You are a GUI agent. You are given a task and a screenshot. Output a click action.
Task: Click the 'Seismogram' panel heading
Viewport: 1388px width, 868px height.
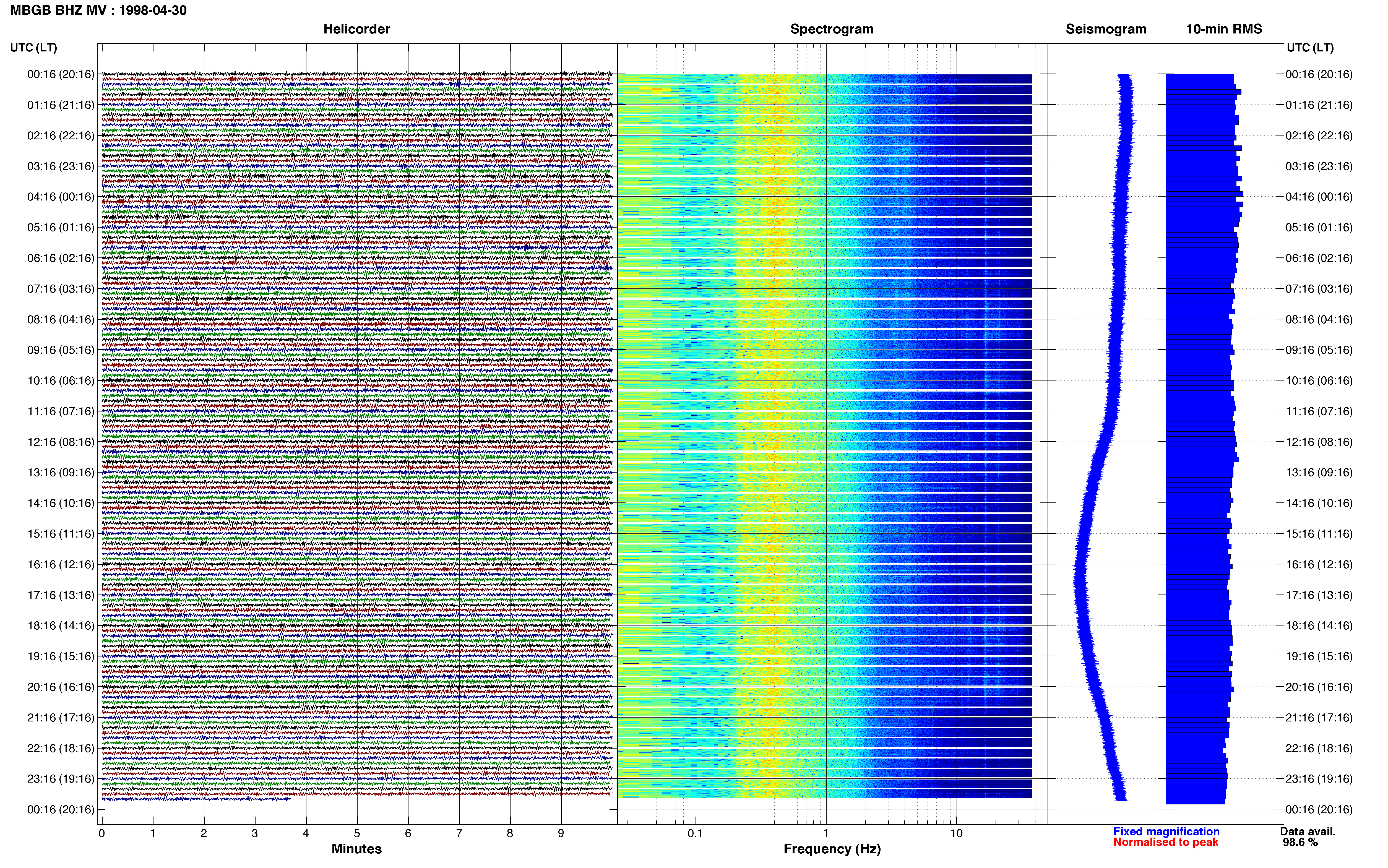(1106, 29)
